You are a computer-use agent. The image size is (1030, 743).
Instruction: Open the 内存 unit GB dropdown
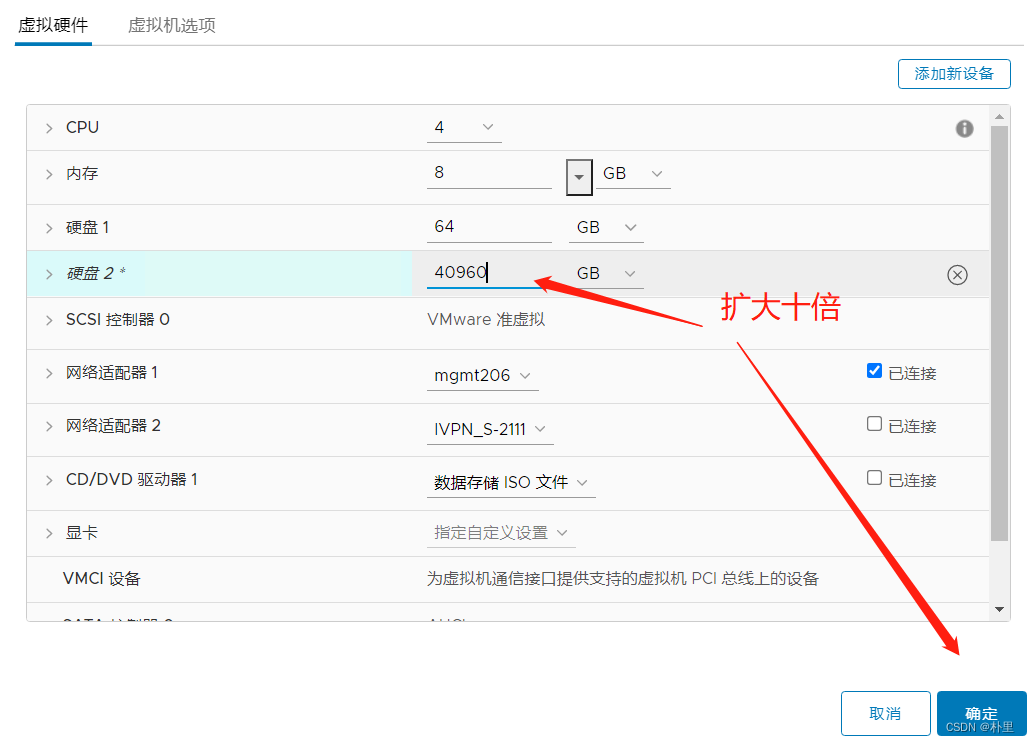[x=633, y=173]
